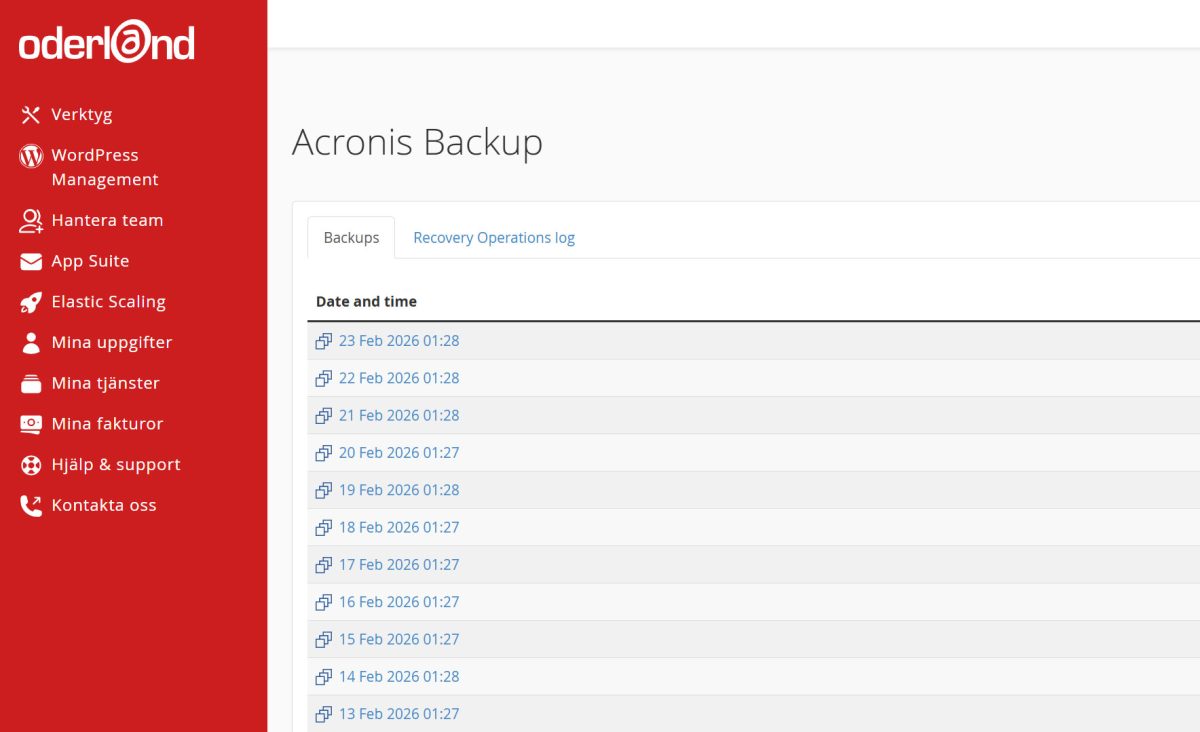The height and width of the screenshot is (732, 1200).
Task: Click the Acronis Backup page heading
Action: point(417,142)
